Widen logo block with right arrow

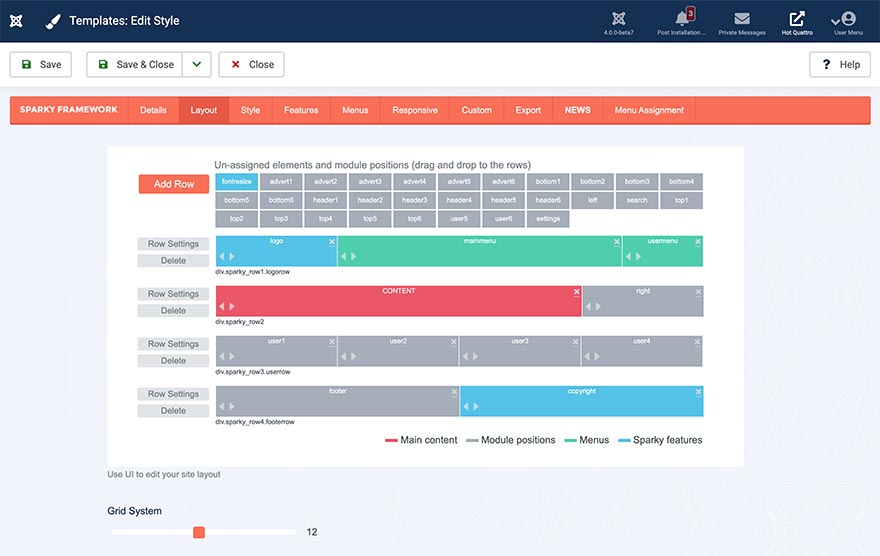(x=232, y=256)
